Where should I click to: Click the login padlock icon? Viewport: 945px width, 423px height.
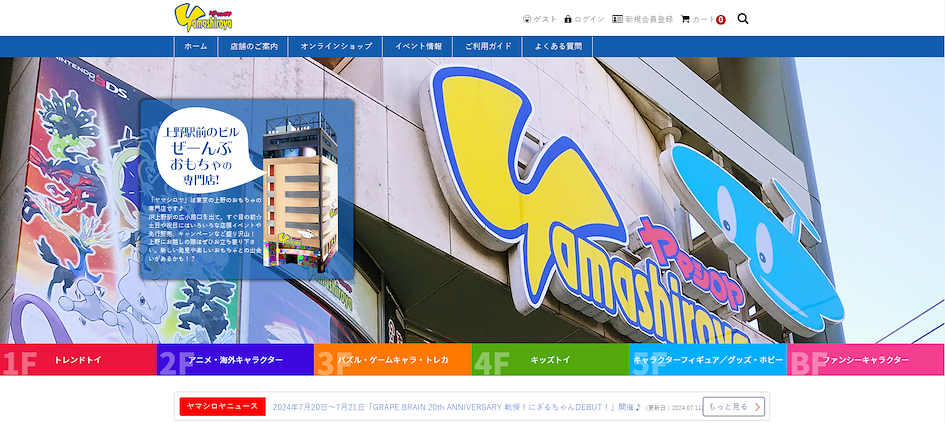(x=568, y=19)
